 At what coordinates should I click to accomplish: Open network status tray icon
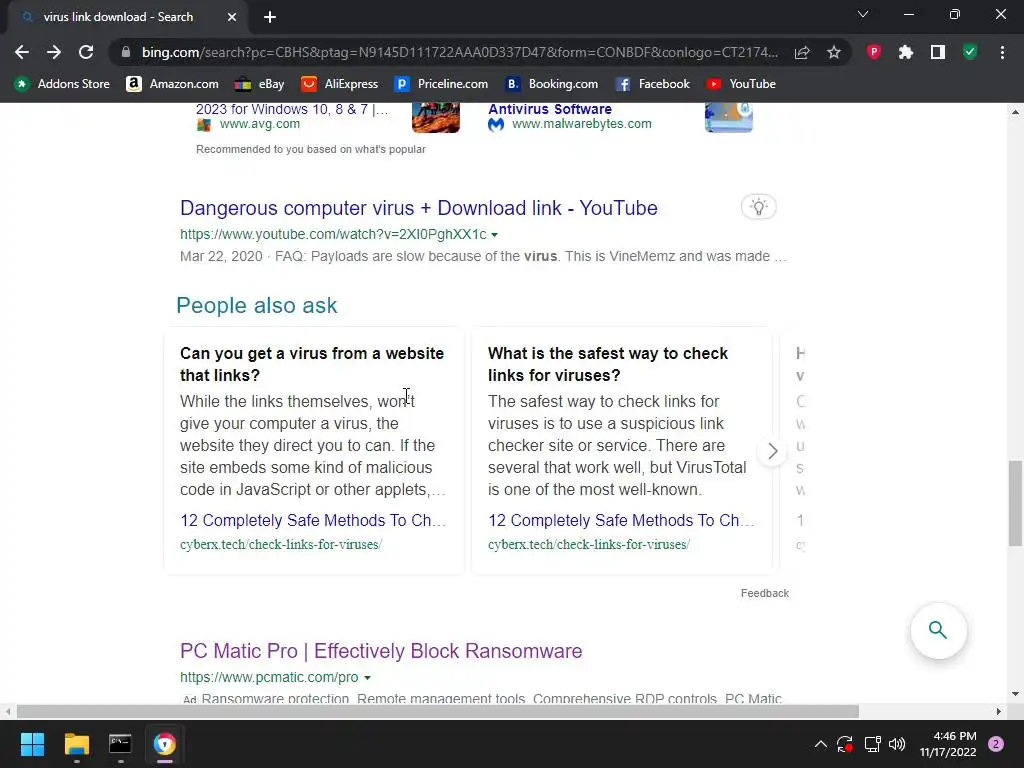coord(872,744)
